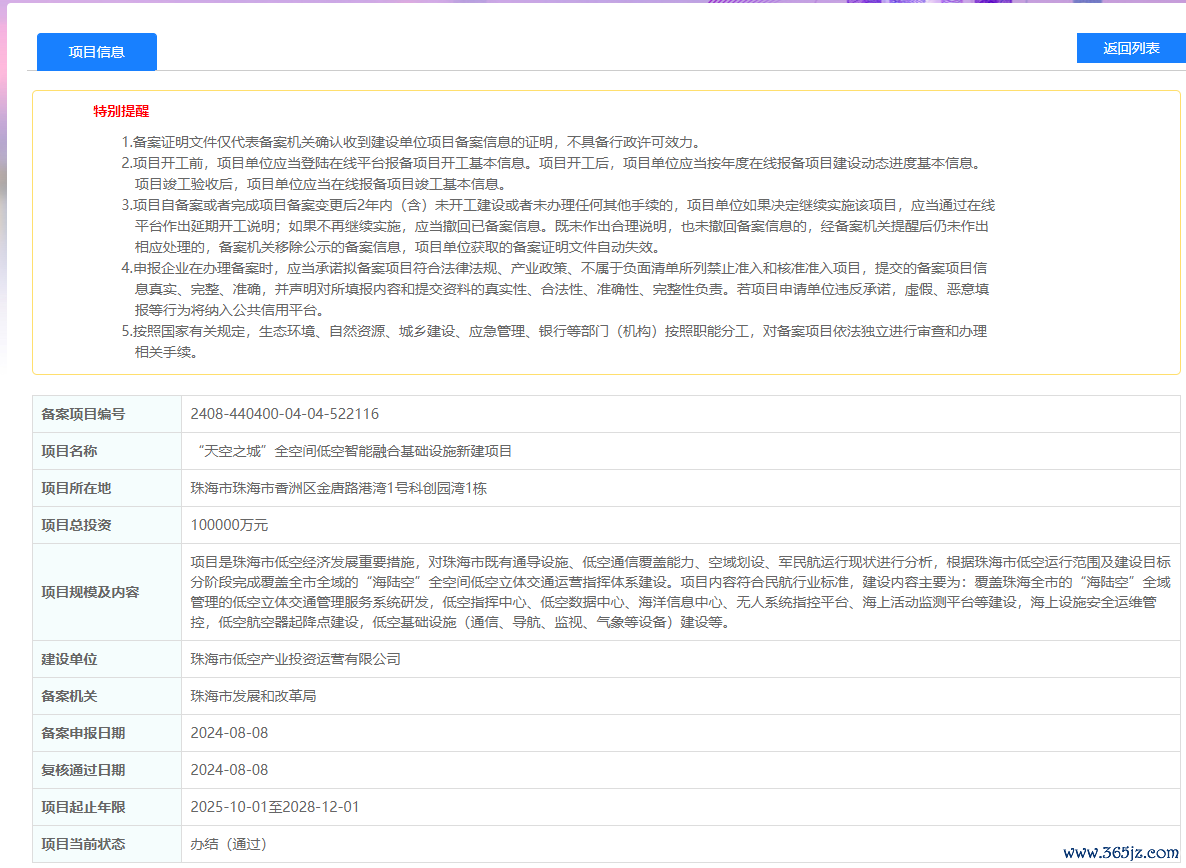1186x868 pixels.
Task: Click the 返回列表 button
Action: pyautogui.click(x=1131, y=48)
